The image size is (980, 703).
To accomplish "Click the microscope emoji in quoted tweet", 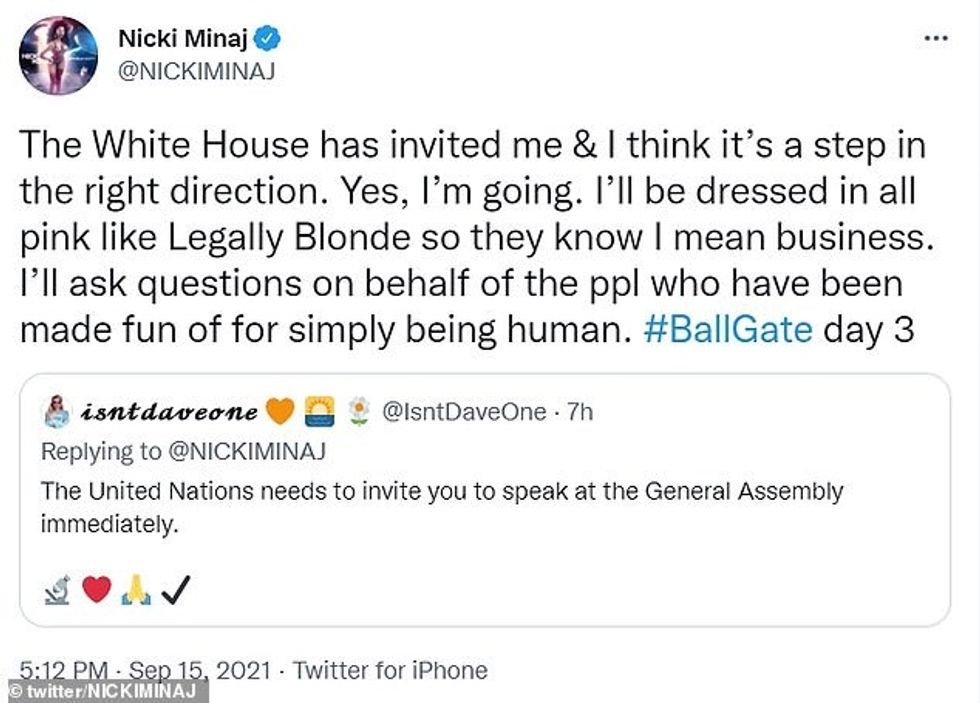I will (x=57, y=592).
